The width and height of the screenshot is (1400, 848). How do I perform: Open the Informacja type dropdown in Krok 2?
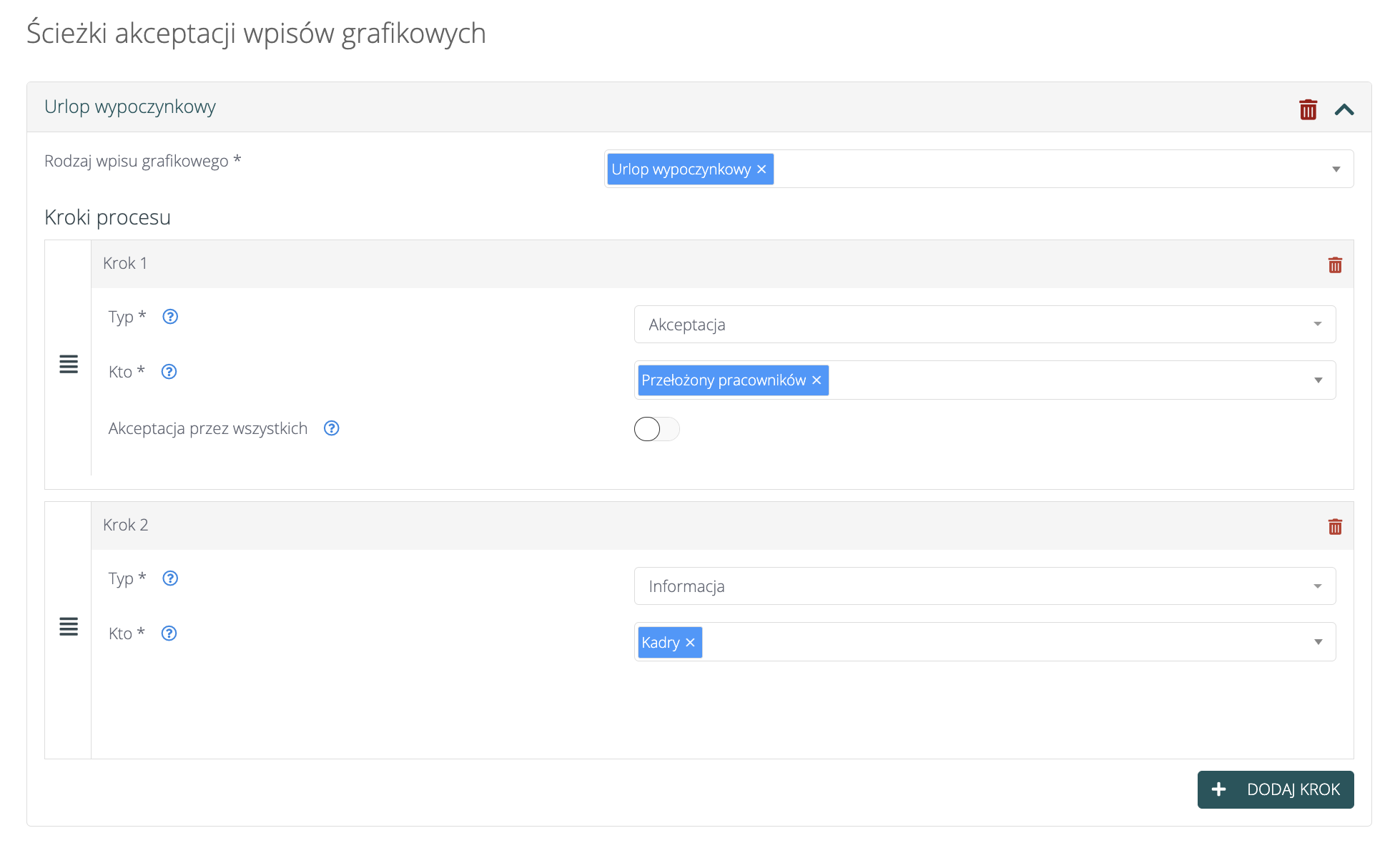click(x=984, y=586)
